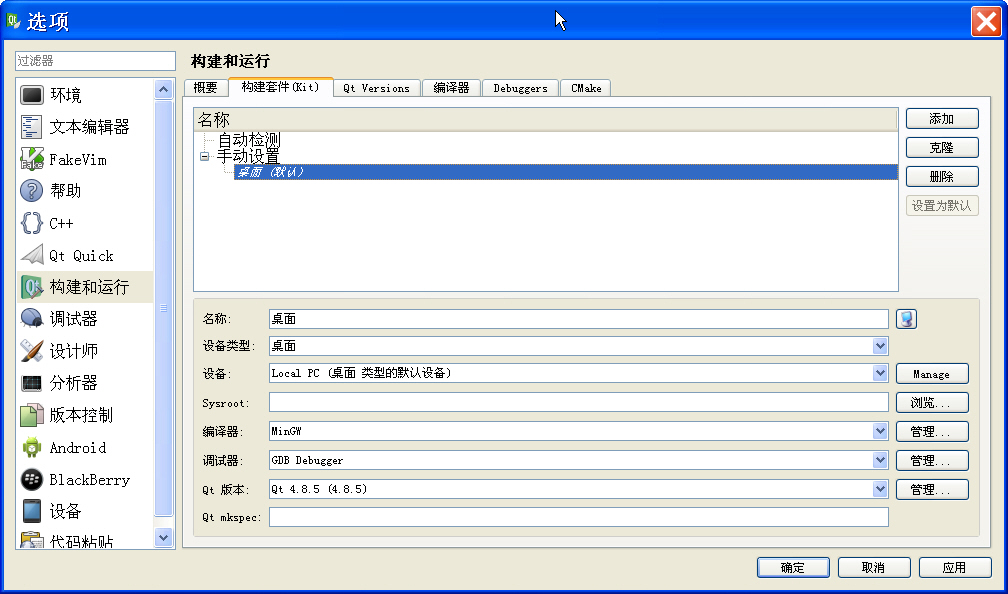Click the Sysroot input field
Screen dimensions: 1008x594
579,402
